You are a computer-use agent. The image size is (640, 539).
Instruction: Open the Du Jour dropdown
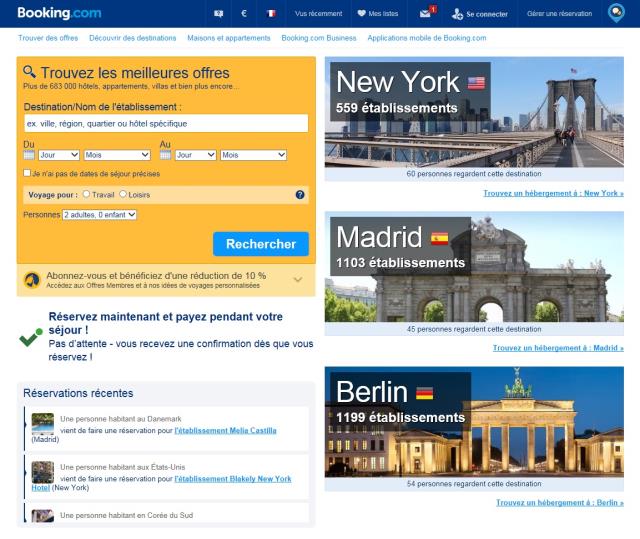(59, 155)
